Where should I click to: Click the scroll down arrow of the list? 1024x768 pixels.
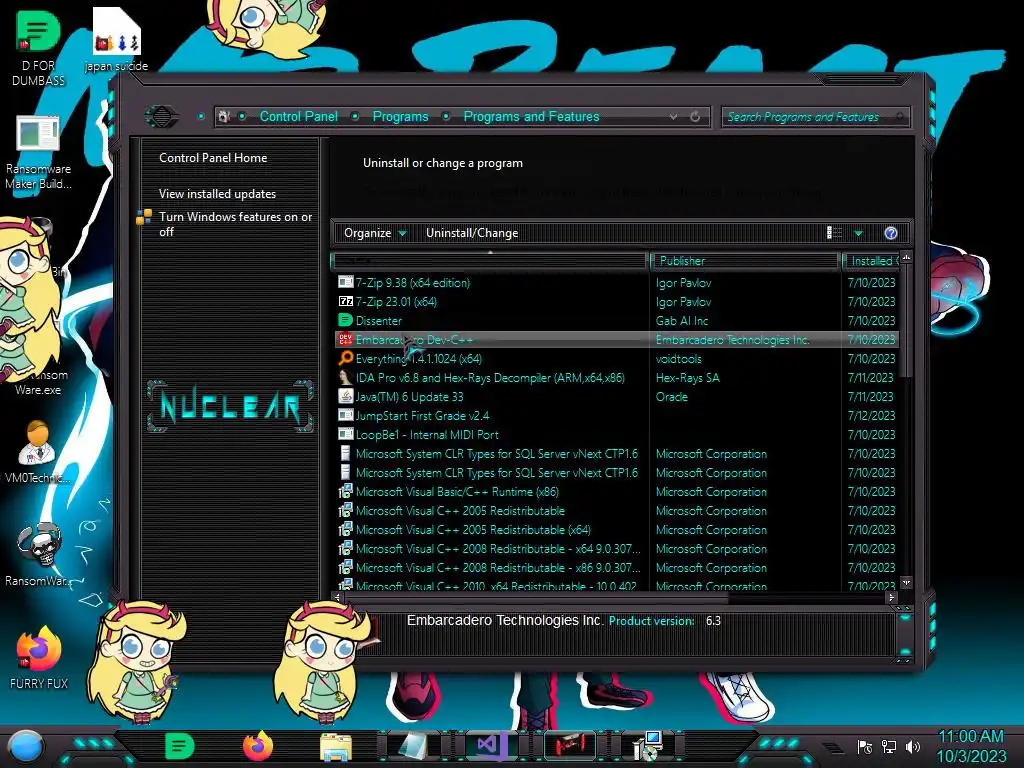pyautogui.click(x=906, y=582)
